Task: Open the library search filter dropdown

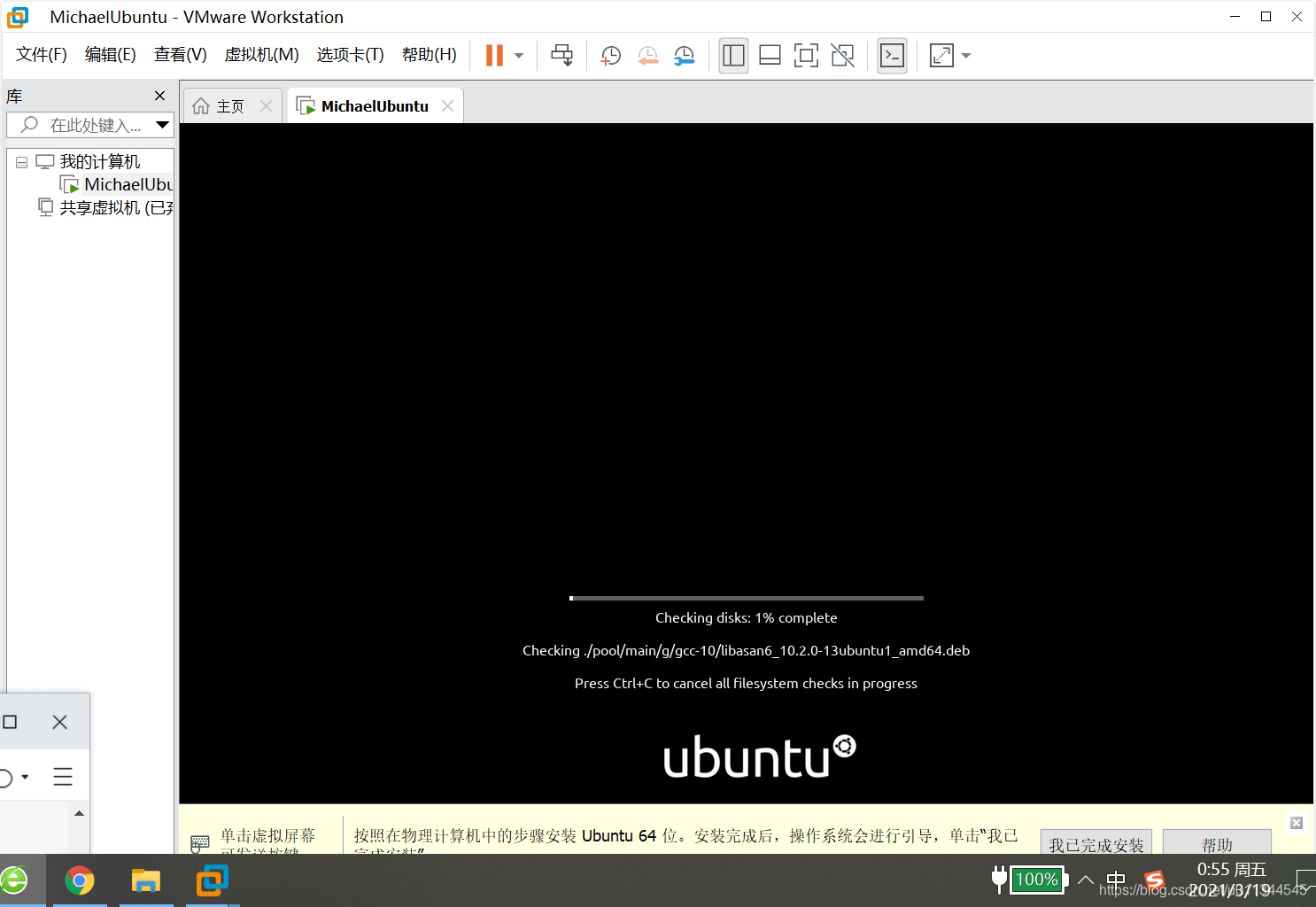Action: (162, 125)
